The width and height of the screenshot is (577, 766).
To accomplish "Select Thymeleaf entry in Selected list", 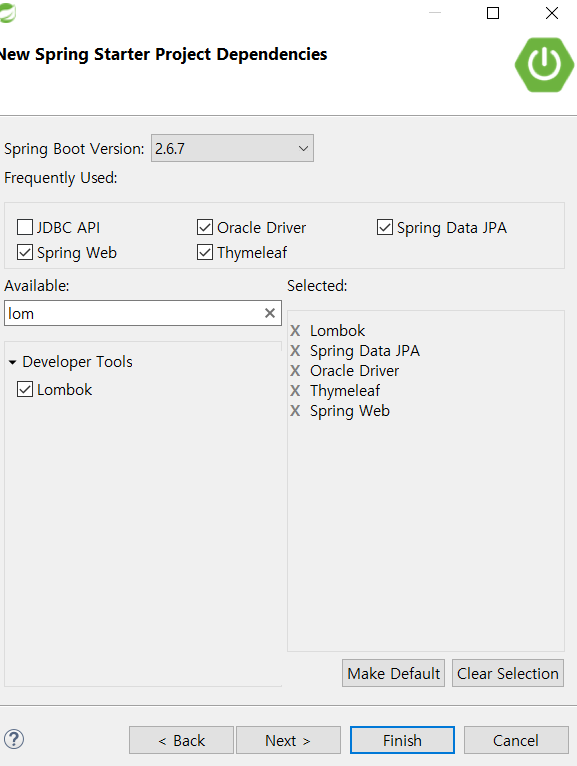I will pyautogui.click(x=345, y=391).
